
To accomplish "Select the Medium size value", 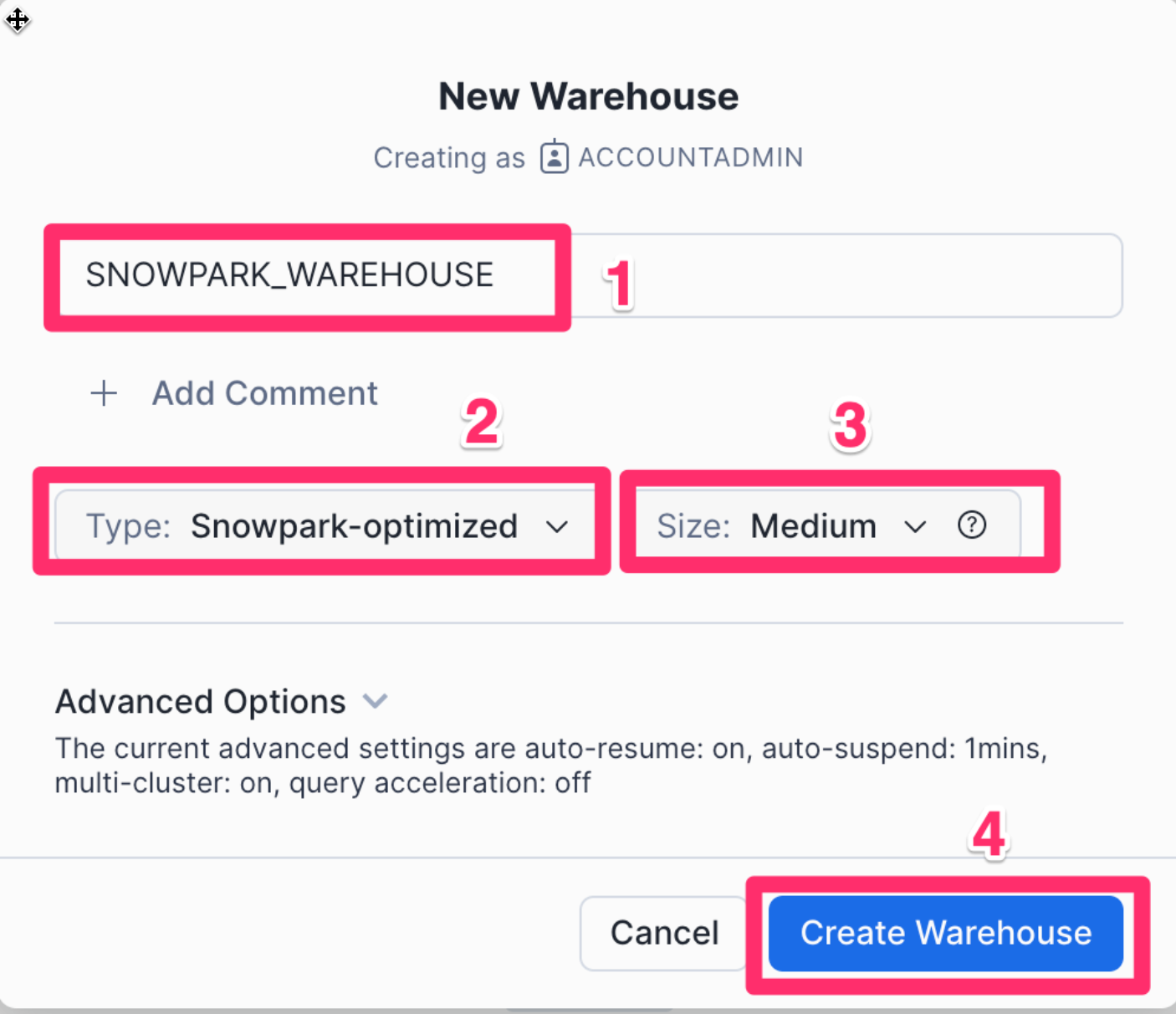I will (x=813, y=526).
